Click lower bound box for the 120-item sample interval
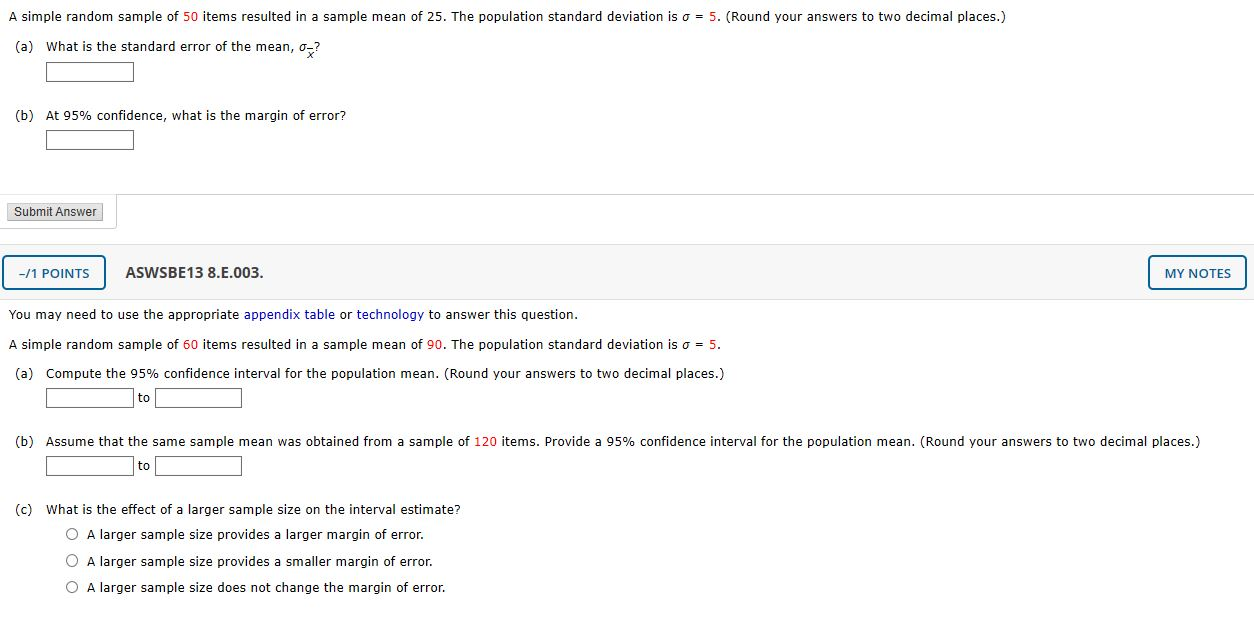 (x=89, y=465)
